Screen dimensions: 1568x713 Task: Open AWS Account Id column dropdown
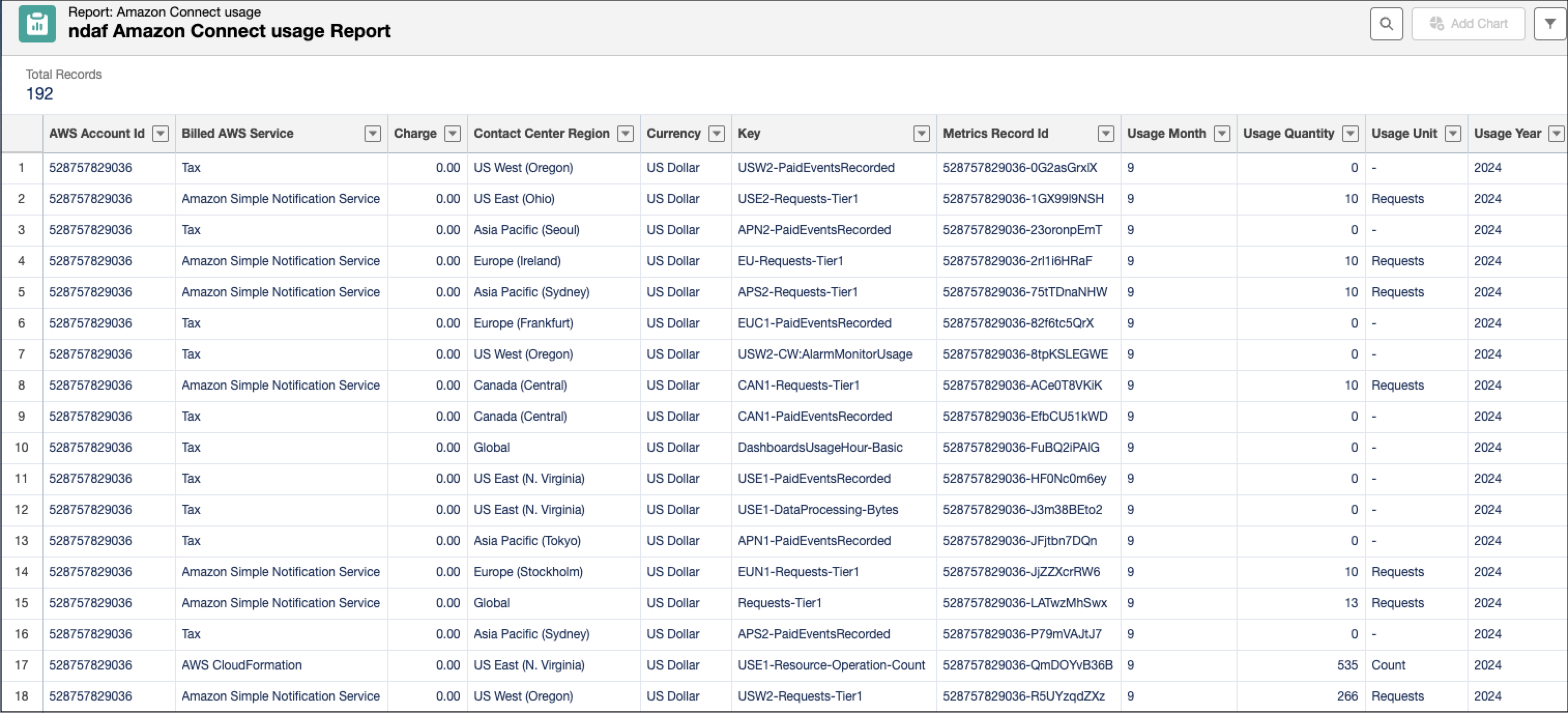point(160,133)
